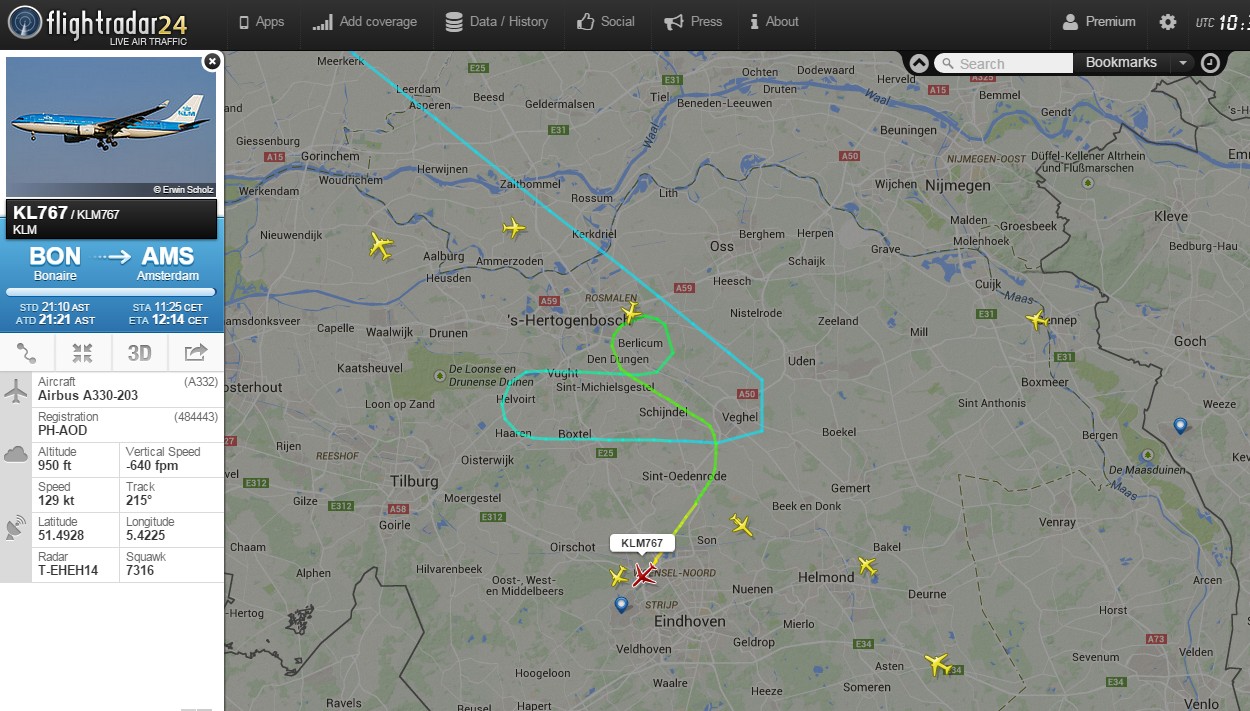
Task: Click the yellow plane near Aalburg
Action: point(380,245)
